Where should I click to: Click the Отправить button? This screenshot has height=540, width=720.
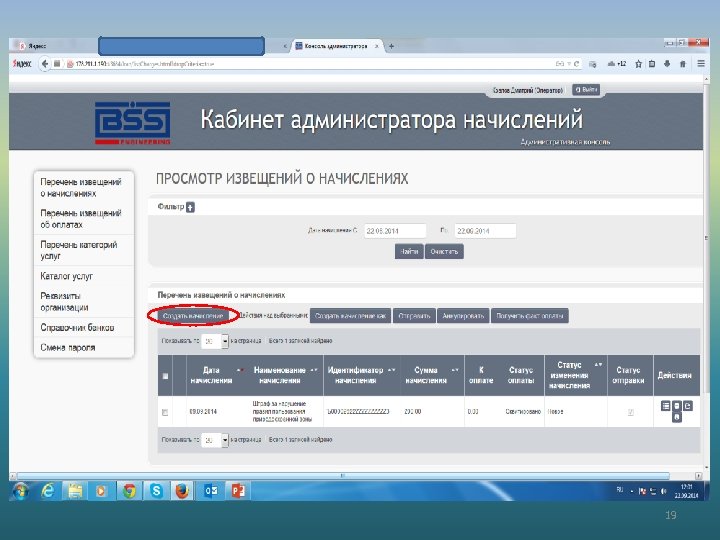coord(414,316)
